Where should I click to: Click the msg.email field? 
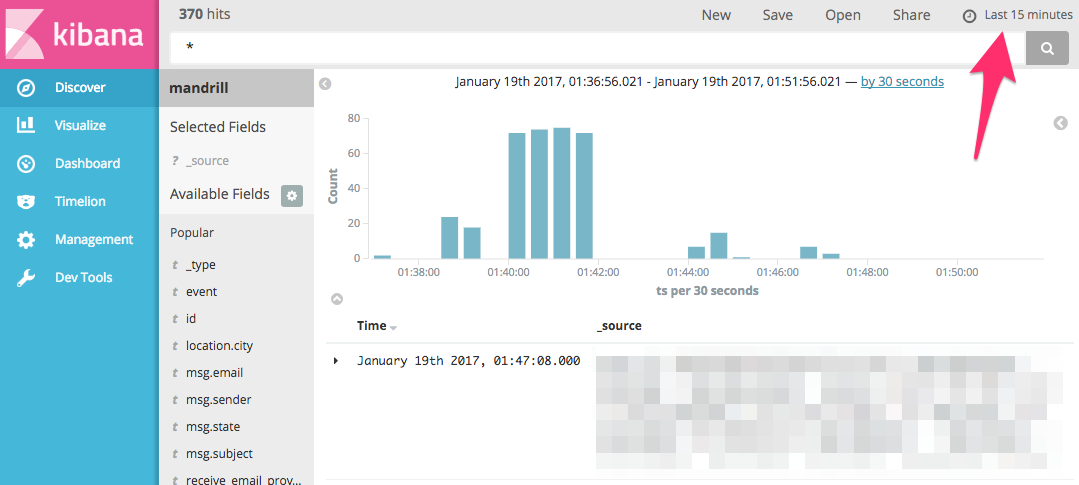point(214,373)
